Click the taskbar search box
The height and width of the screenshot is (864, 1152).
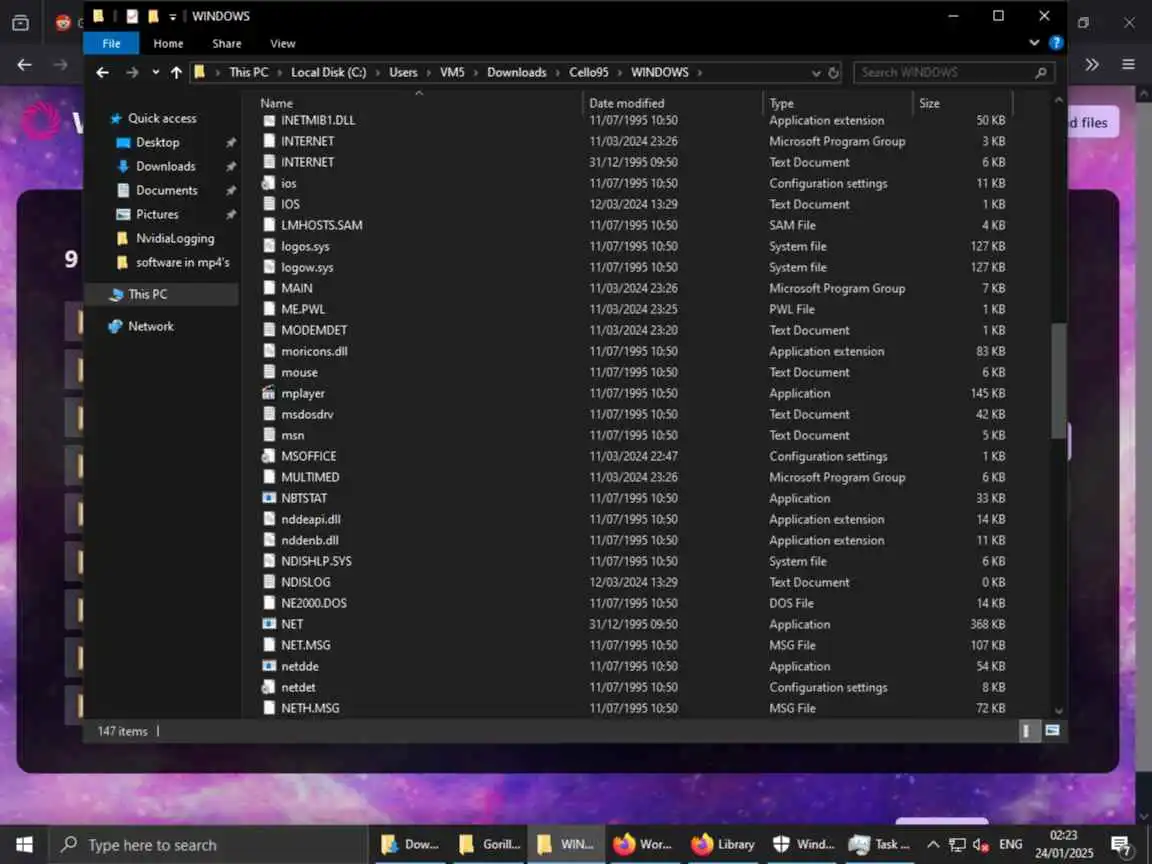[x=207, y=845]
